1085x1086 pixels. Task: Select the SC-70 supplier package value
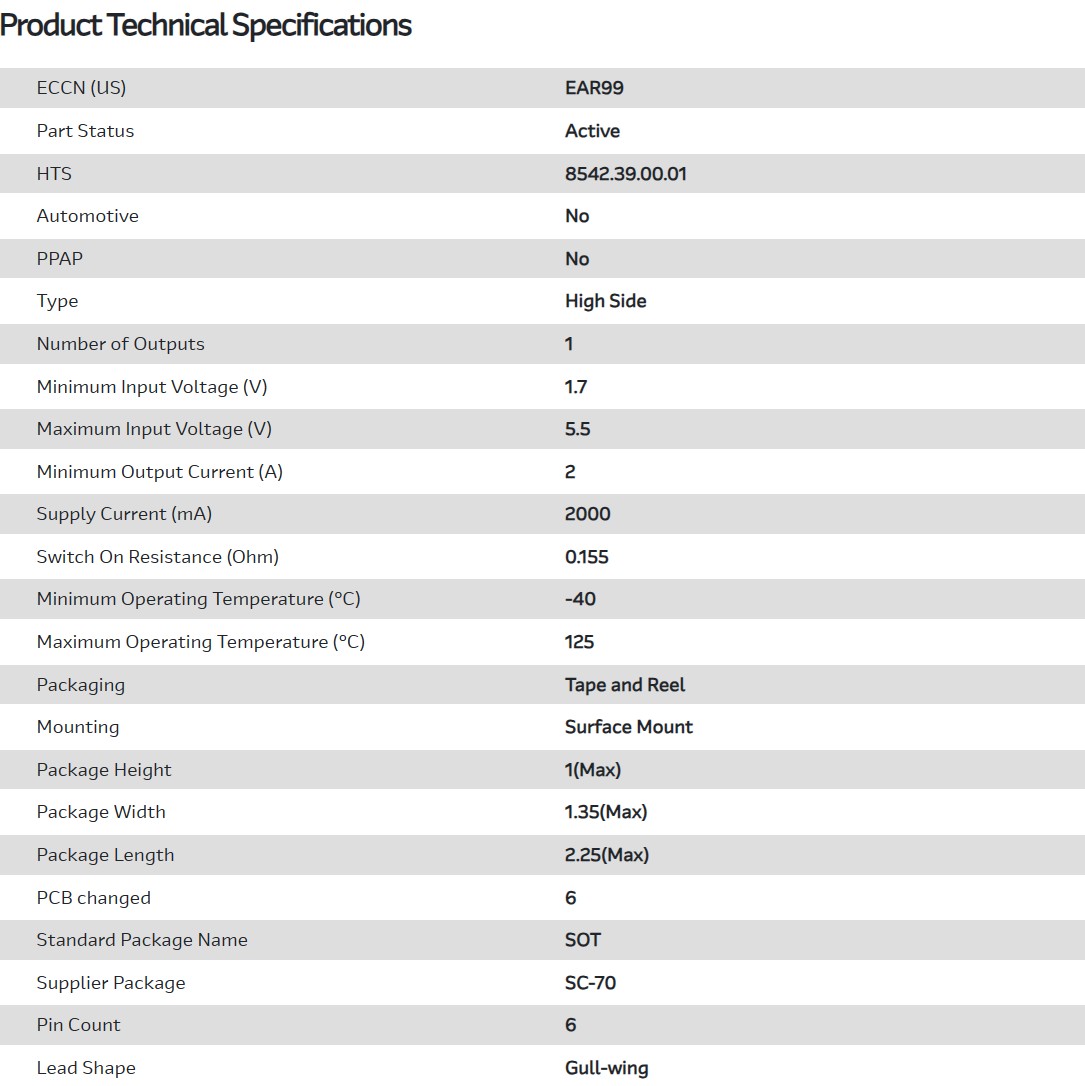tap(590, 983)
